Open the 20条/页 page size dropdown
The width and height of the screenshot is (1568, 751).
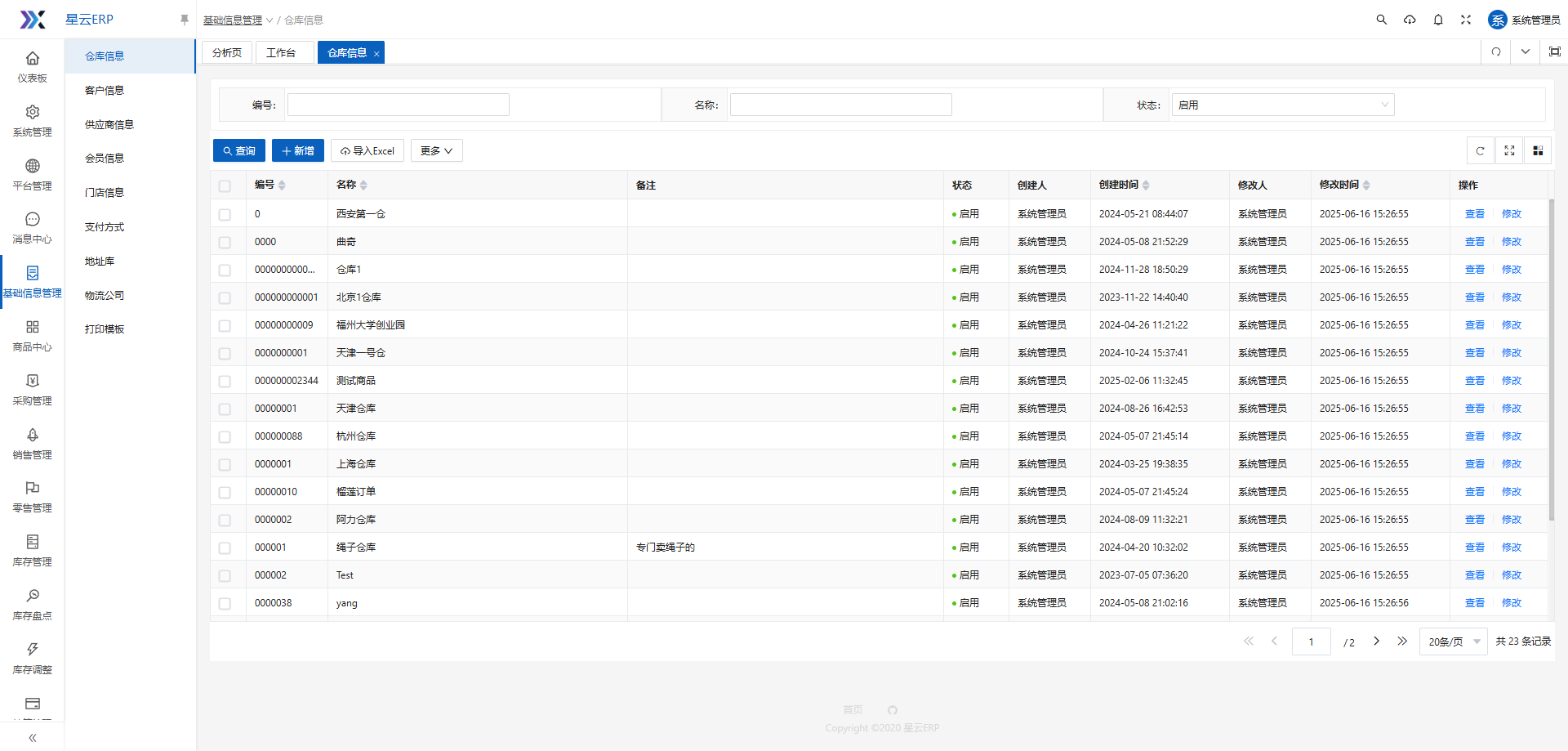tap(1453, 641)
